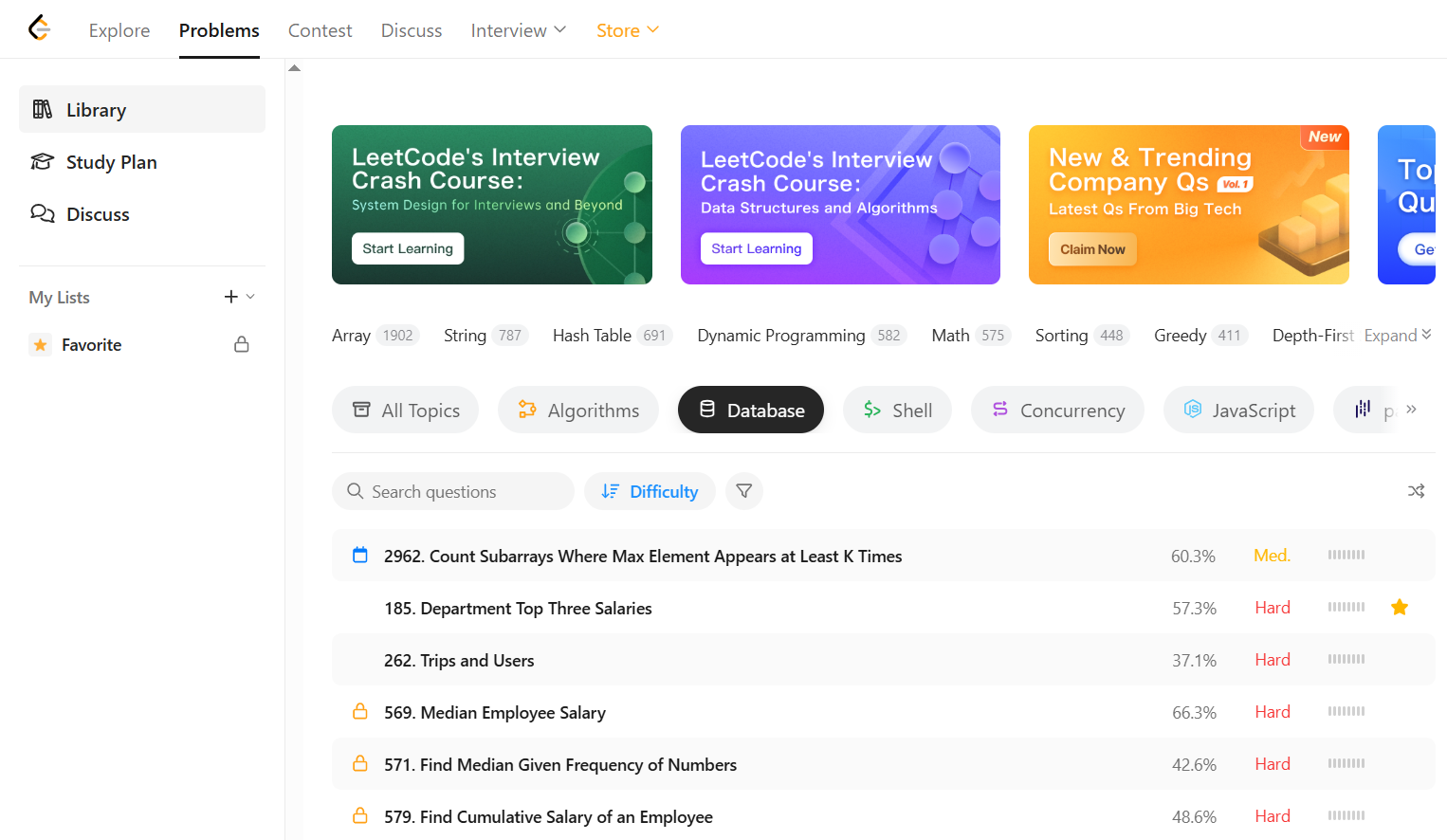Image resolution: width=1447 pixels, height=840 pixels.
Task: Filter by Sorting topic tag
Action: 1082,336
